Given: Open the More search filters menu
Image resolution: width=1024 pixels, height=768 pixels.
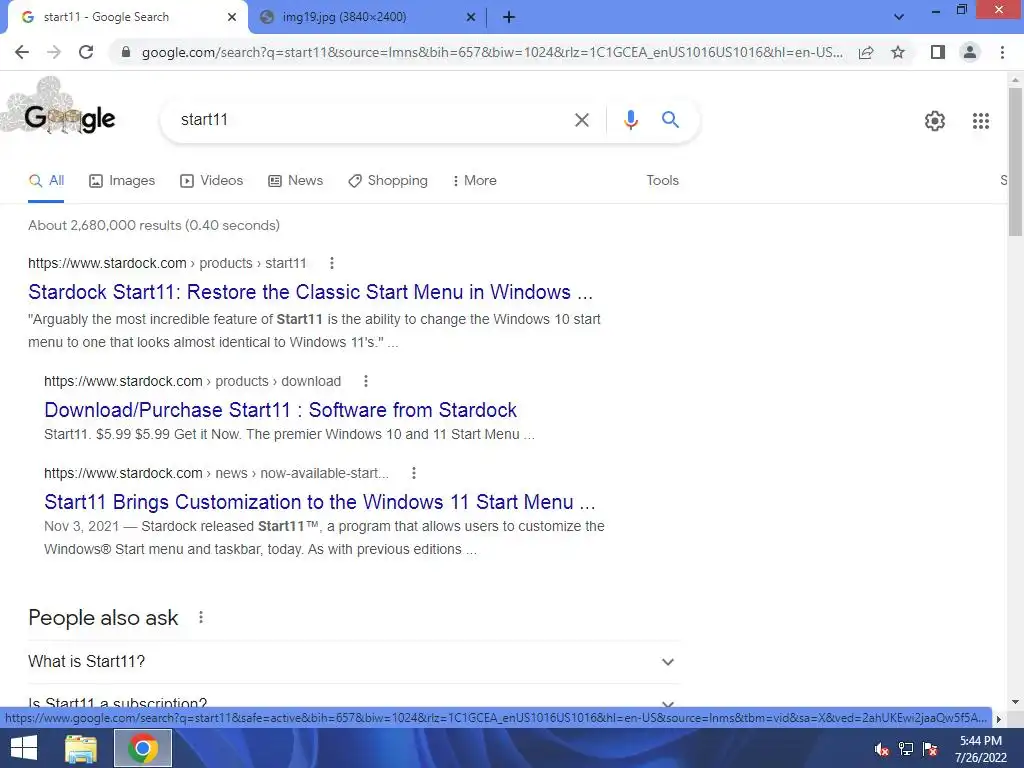Looking at the screenshot, I should coord(474,180).
